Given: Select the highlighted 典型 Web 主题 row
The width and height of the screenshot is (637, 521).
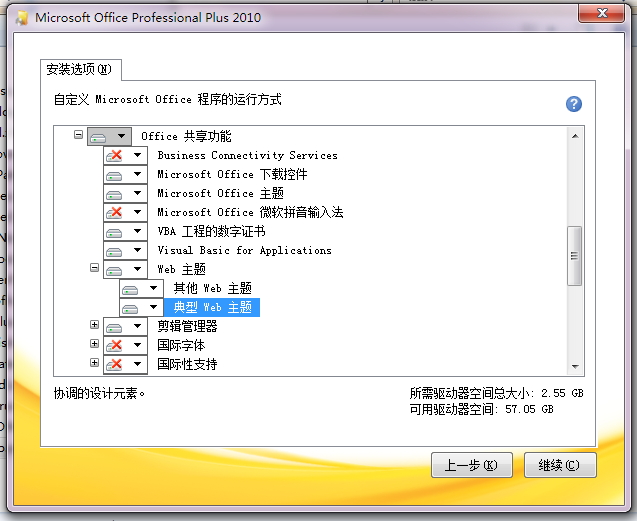Looking at the screenshot, I should (212, 307).
